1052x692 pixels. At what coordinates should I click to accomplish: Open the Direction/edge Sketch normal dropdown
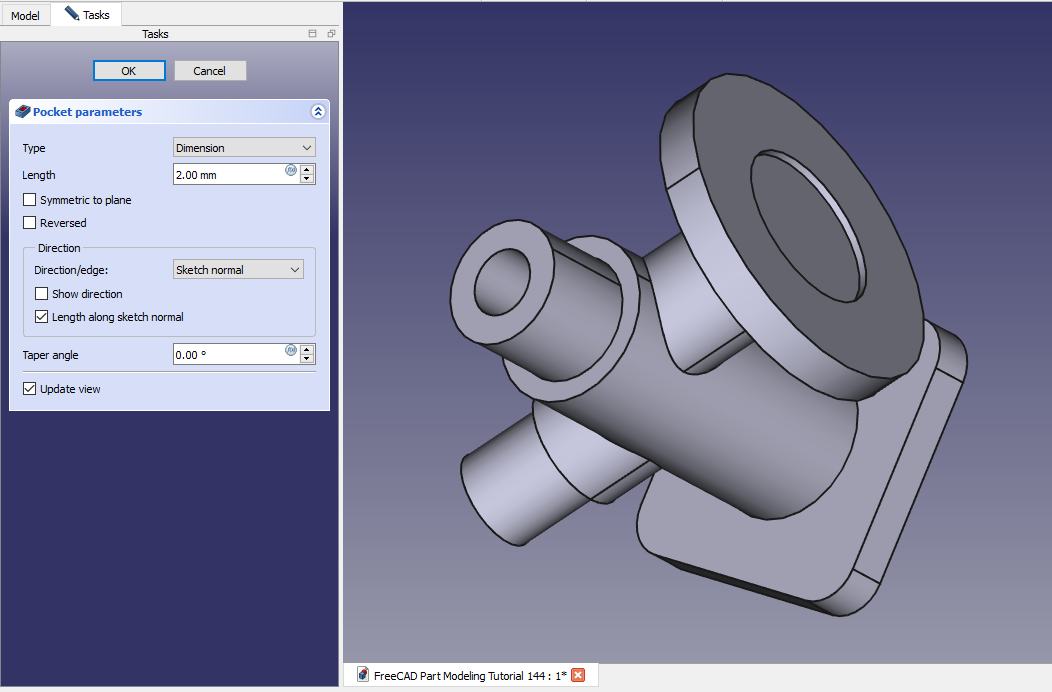[x=238, y=270]
